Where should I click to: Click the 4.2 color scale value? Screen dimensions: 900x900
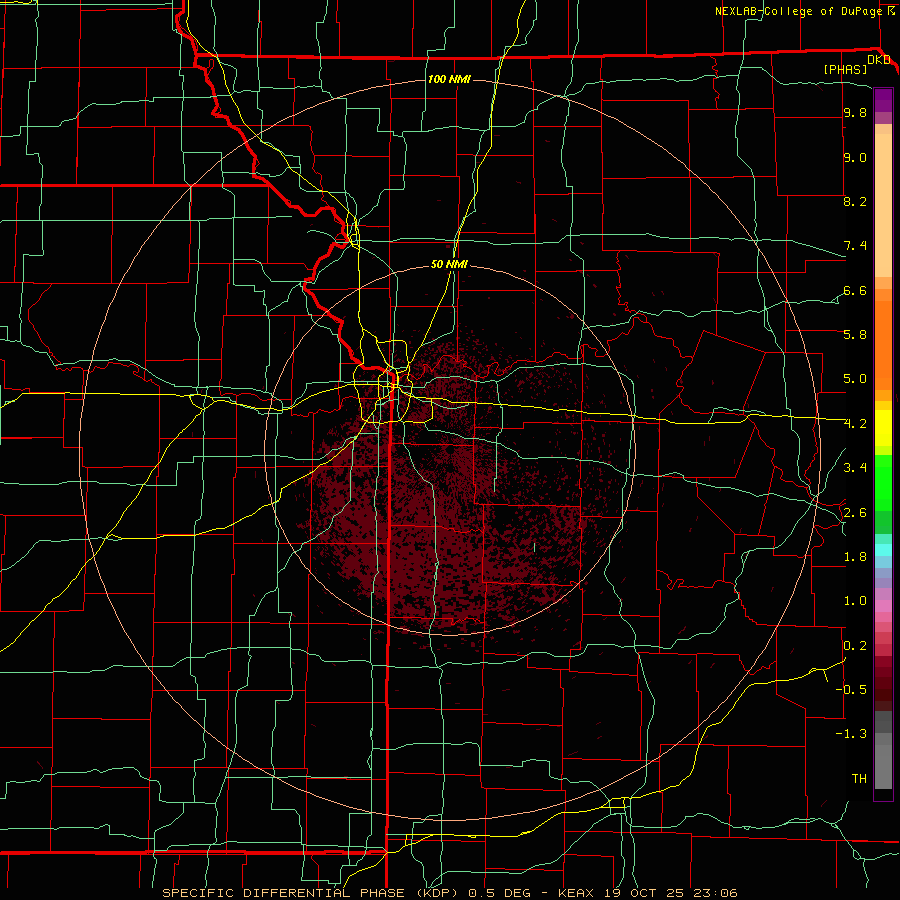(x=855, y=424)
